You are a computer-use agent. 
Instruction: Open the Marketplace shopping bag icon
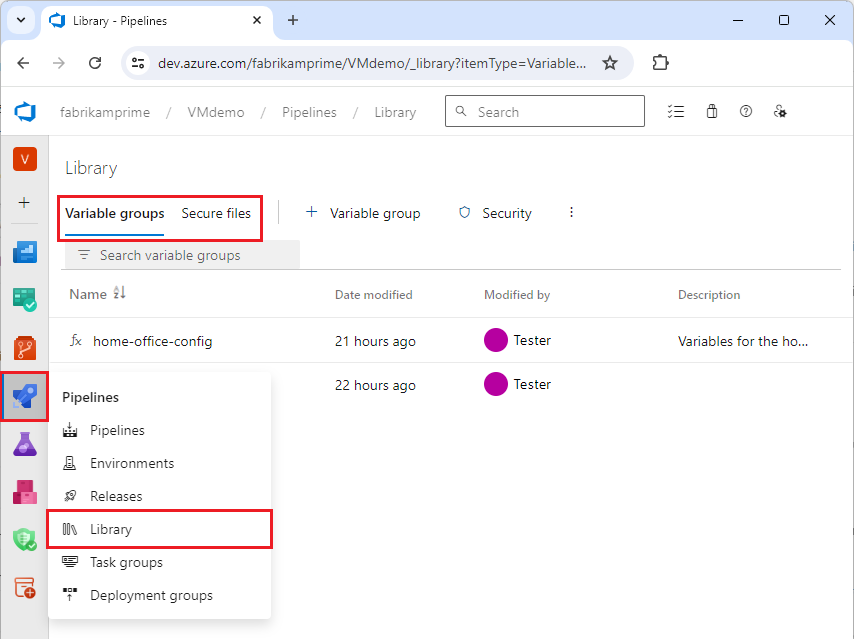[x=711, y=111]
